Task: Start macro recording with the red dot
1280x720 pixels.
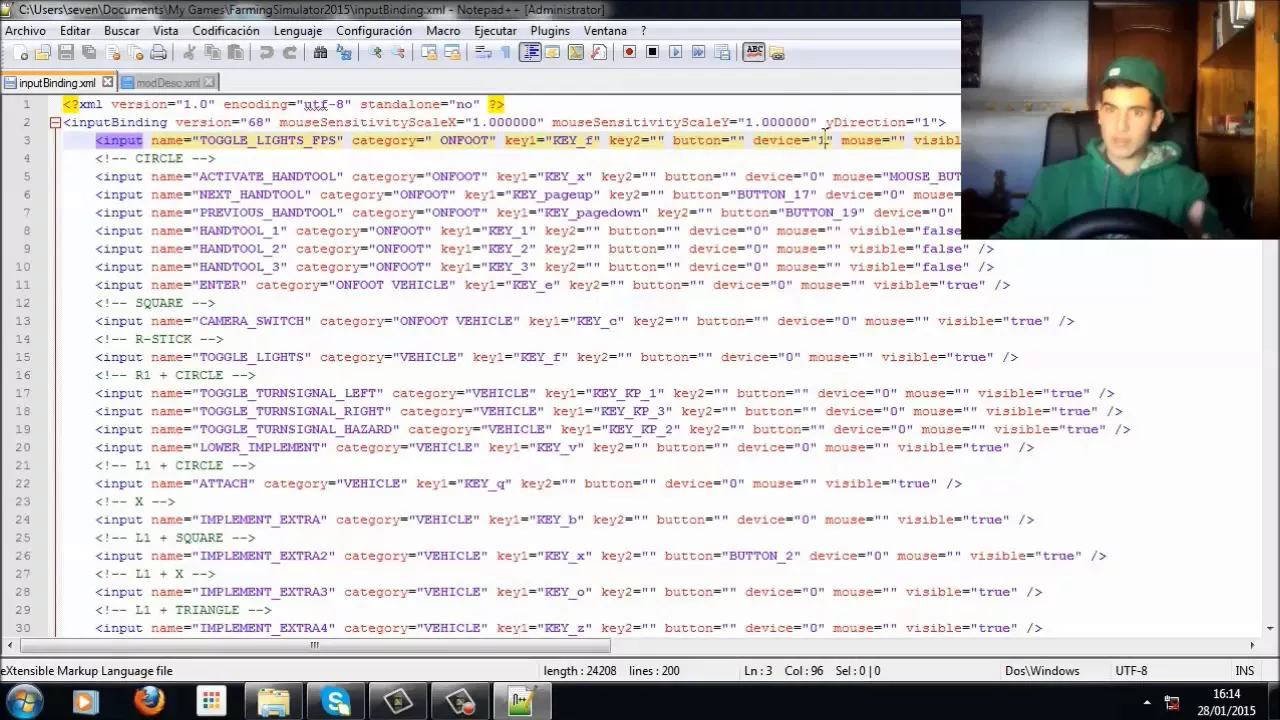Action: (629, 52)
